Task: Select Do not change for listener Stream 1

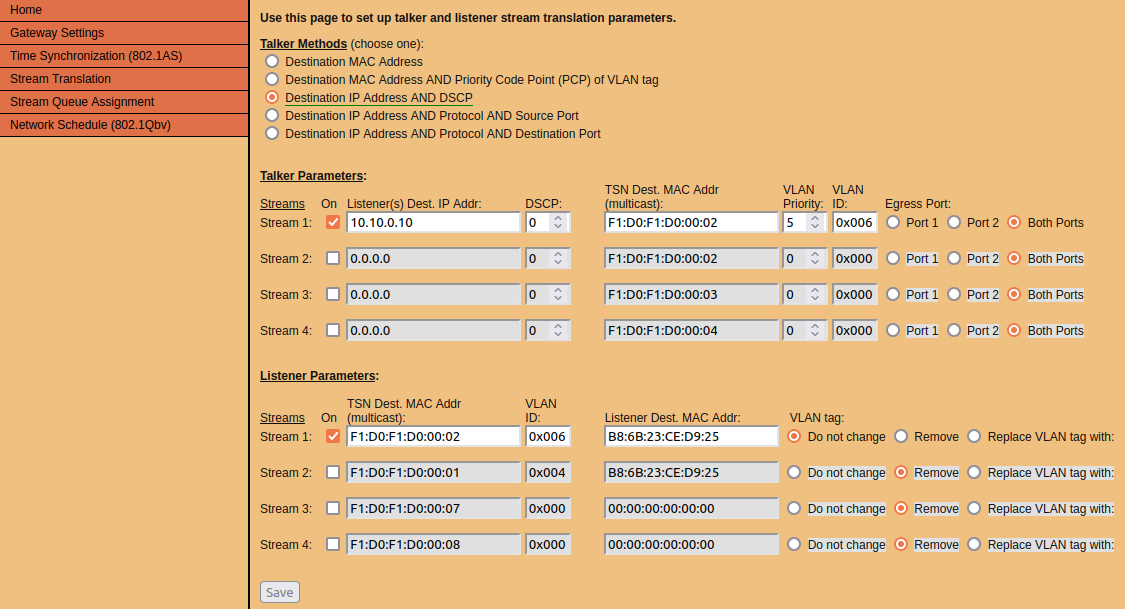Action: (794, 436)
